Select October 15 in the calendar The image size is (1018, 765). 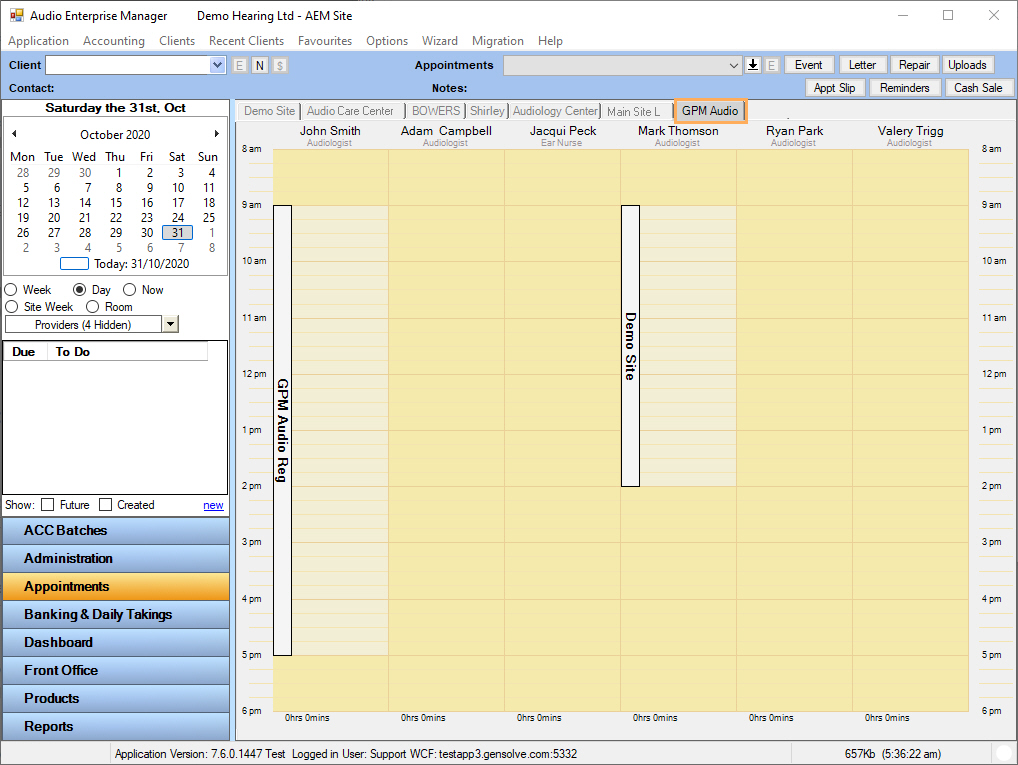coord(116,203)
